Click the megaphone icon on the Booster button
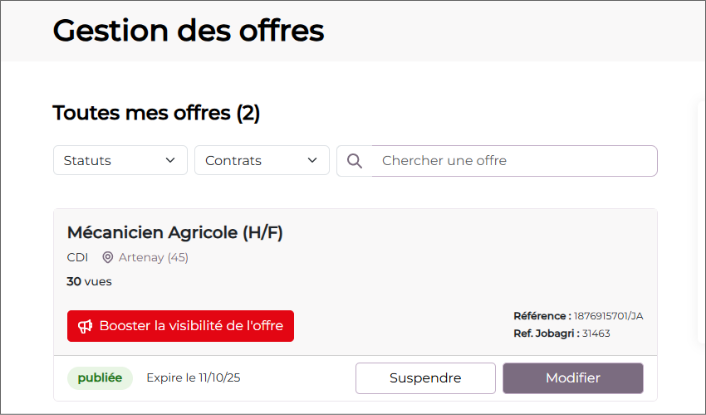This screenshot has width=706, height=415. (85, 326)
